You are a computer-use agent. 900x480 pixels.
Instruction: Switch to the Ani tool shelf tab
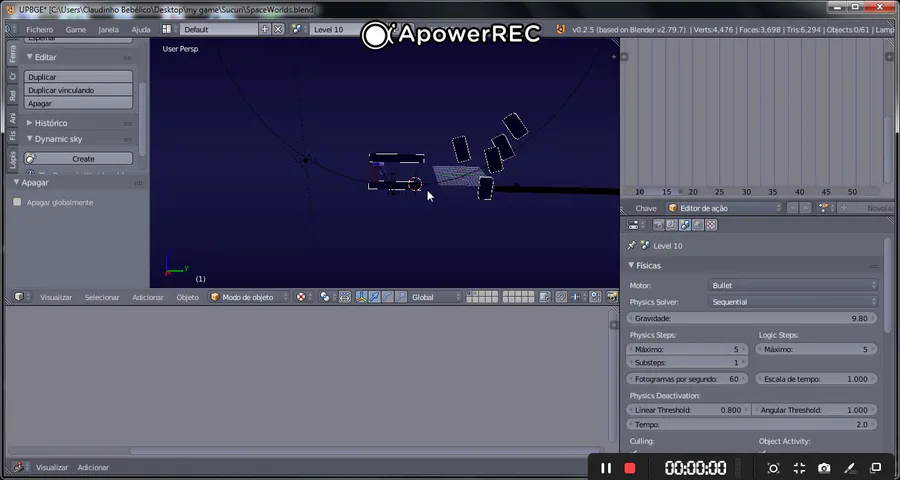pos(13,117)
